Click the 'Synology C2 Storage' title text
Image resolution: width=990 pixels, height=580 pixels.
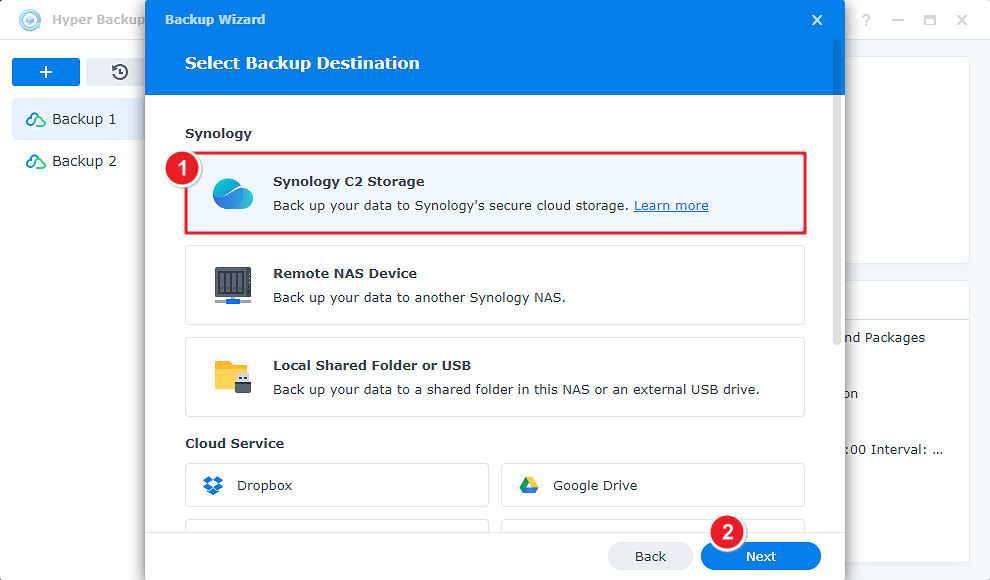(349, 182)
